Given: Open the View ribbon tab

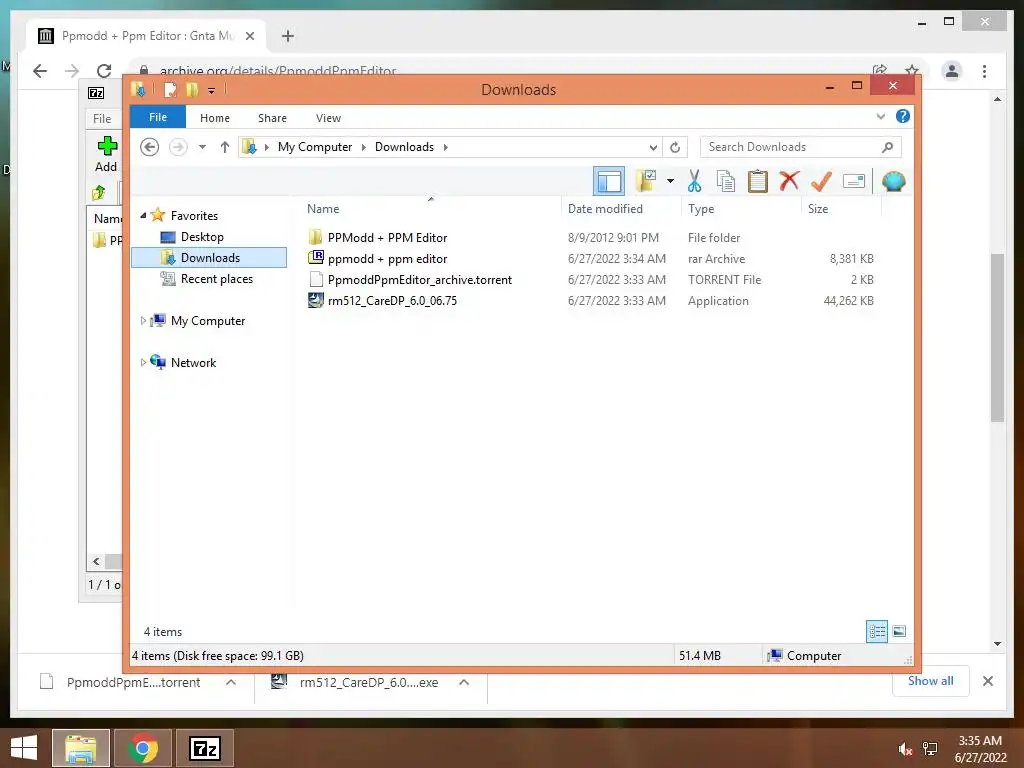Looking at the screenshot, I should pos(328,118).
